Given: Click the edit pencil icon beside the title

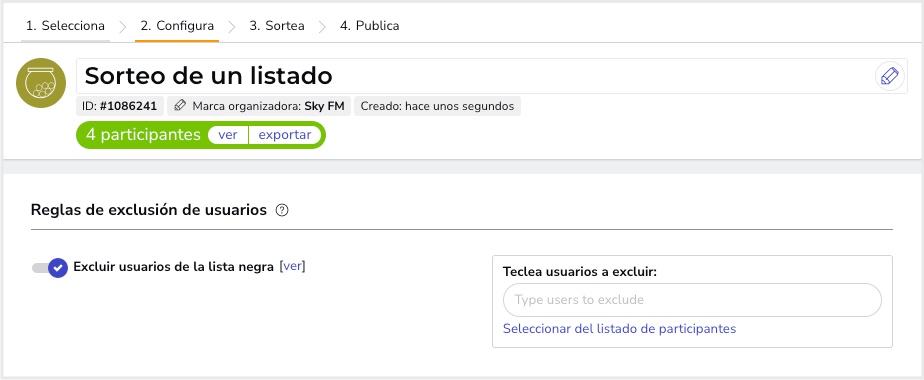Looking at the screenshot, I should [889, 77].
